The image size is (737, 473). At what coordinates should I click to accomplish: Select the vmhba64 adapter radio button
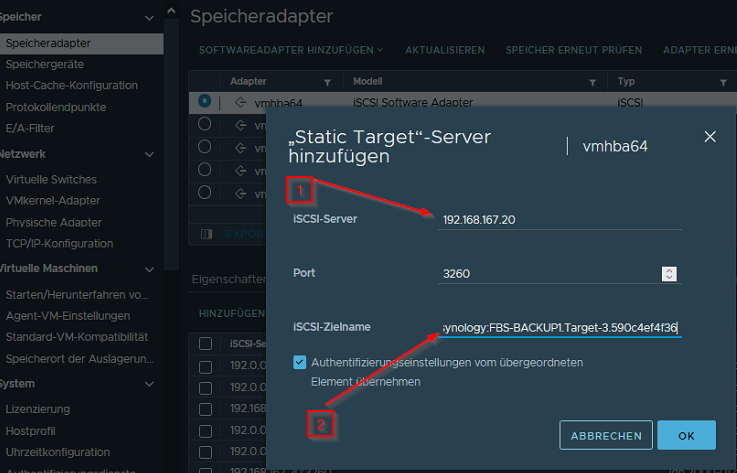205,101
